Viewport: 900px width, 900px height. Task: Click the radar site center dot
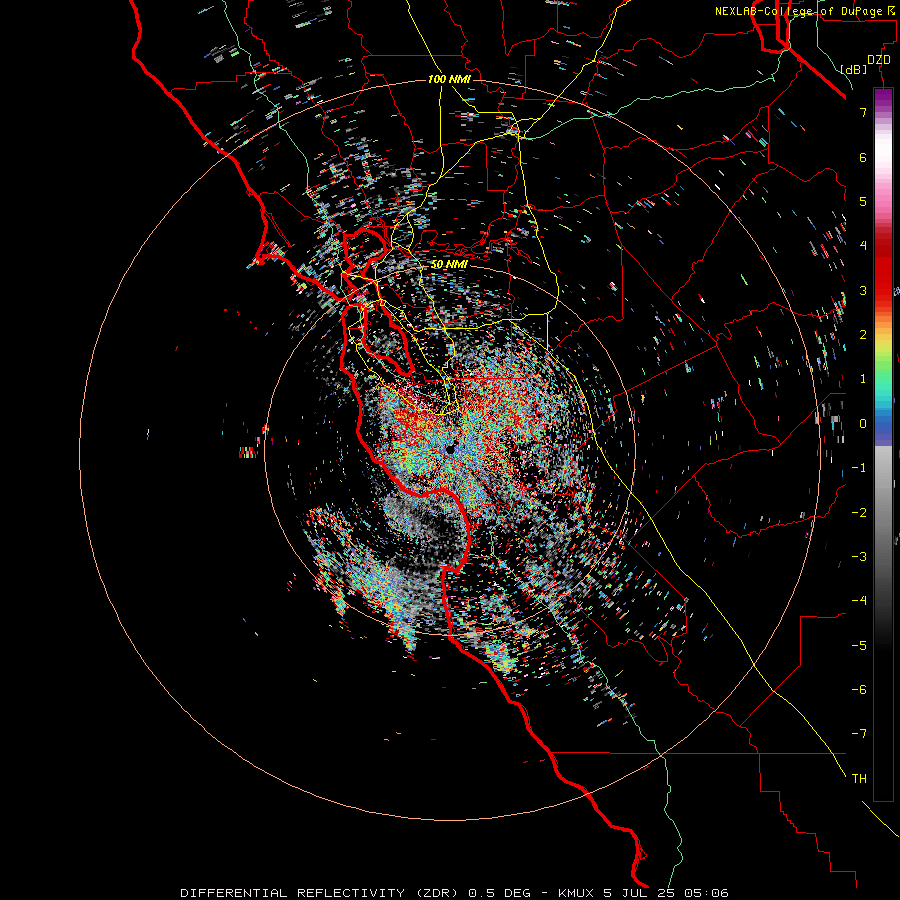click(x=451, y=449)
